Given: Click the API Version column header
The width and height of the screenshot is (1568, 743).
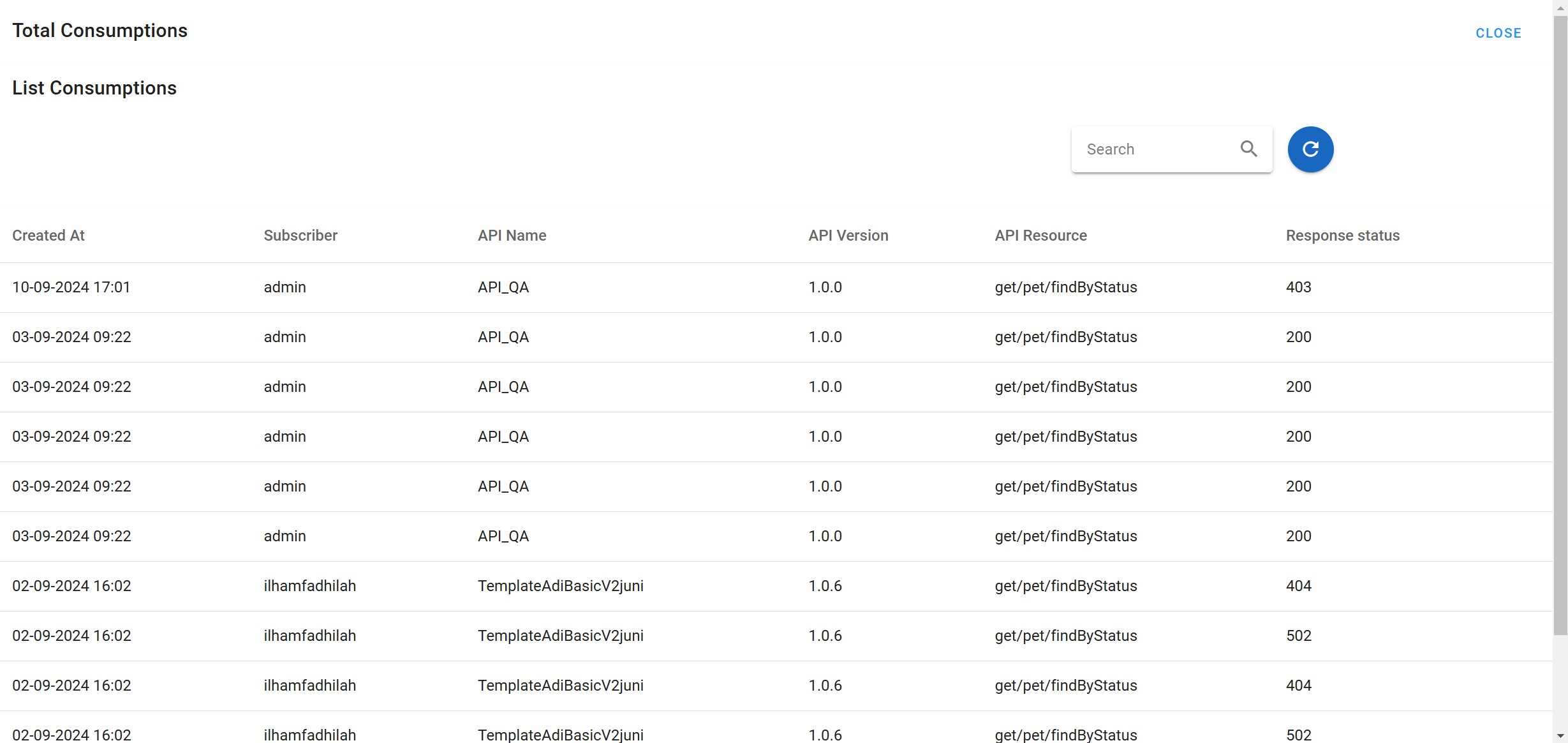Looking at the screenshot, I should pyautogui.click(x=848, y=236).
